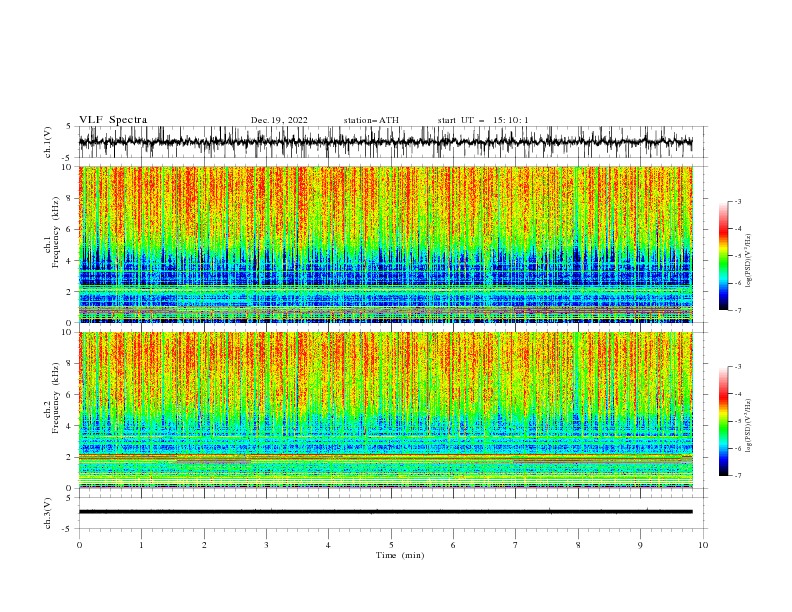Select the date text "Dec. 19, 2022"
This screenshot has width=792, height=612.
click(x=279, y=120)
